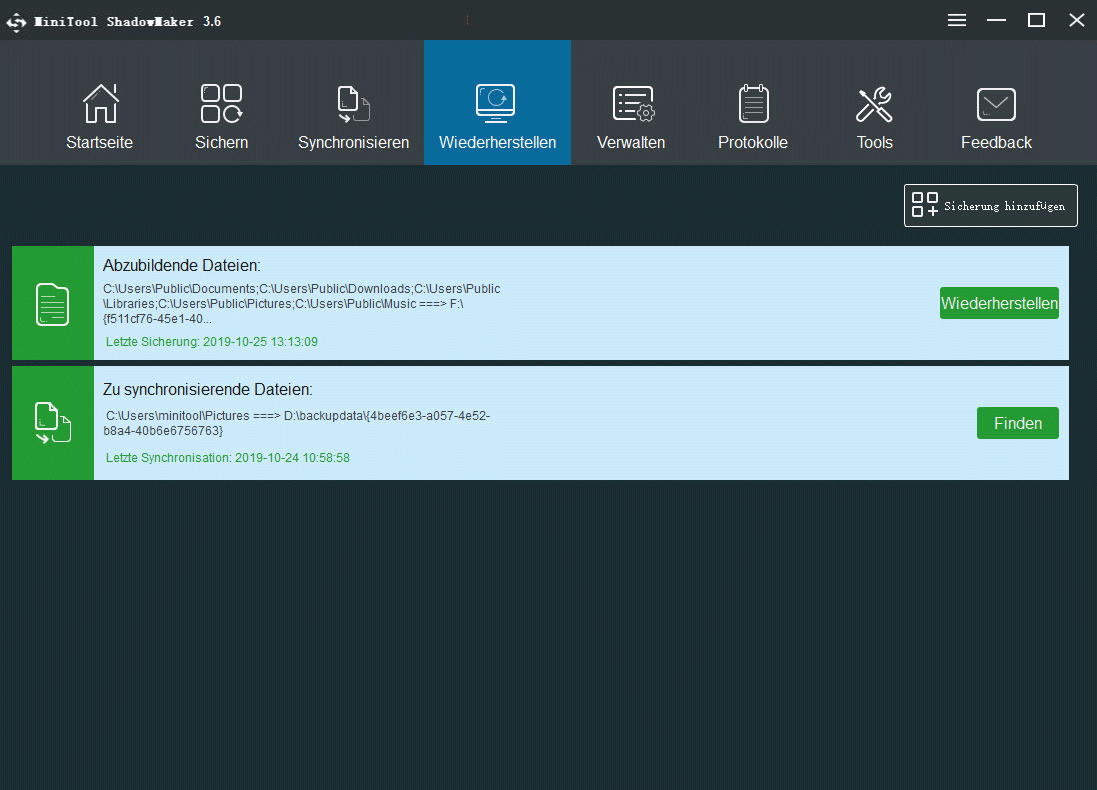
Task: Click the green sync files icon
Action: coord(53,423)
